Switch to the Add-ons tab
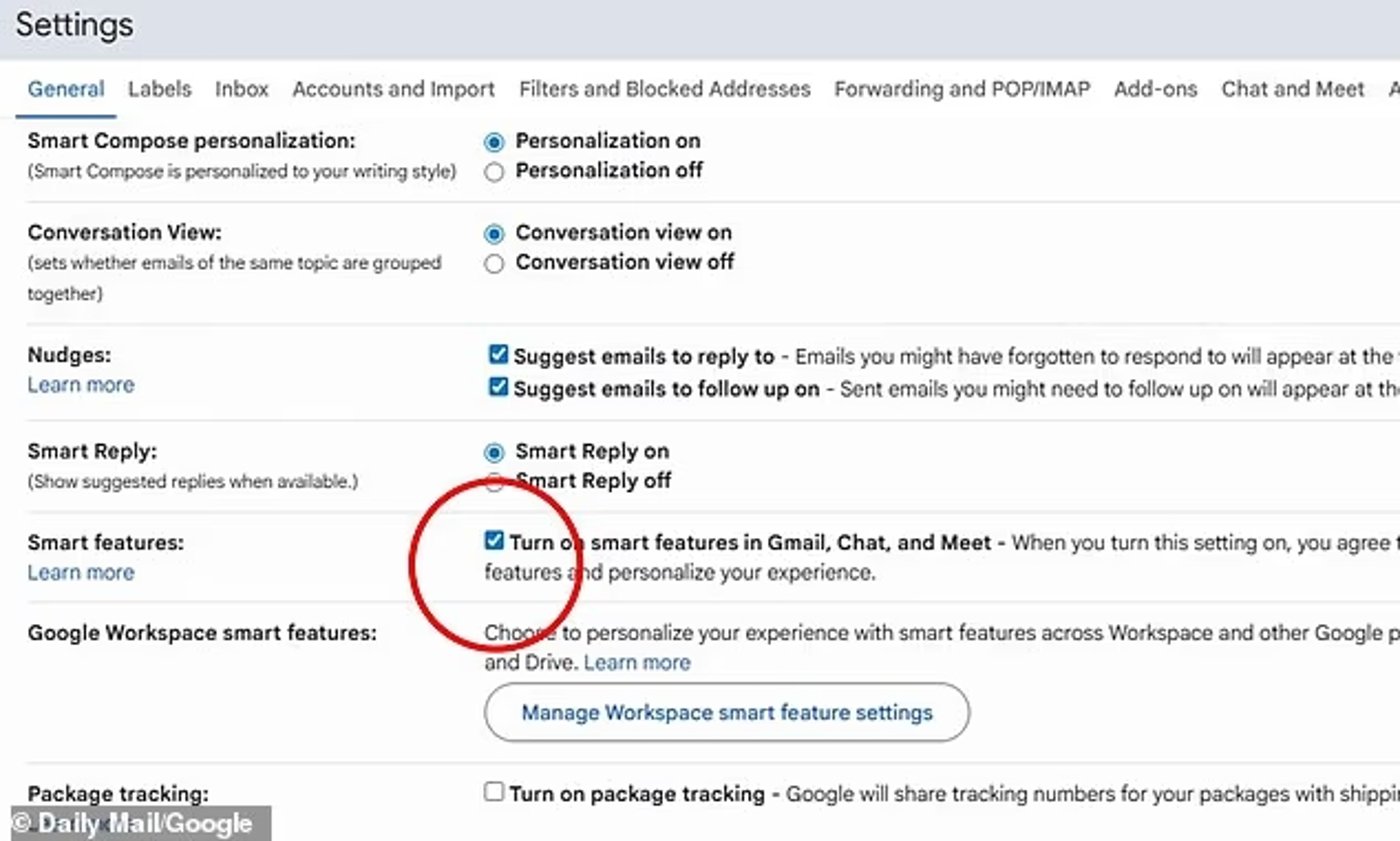This screenshot has width=1400, height=841. pos(1155,89)
